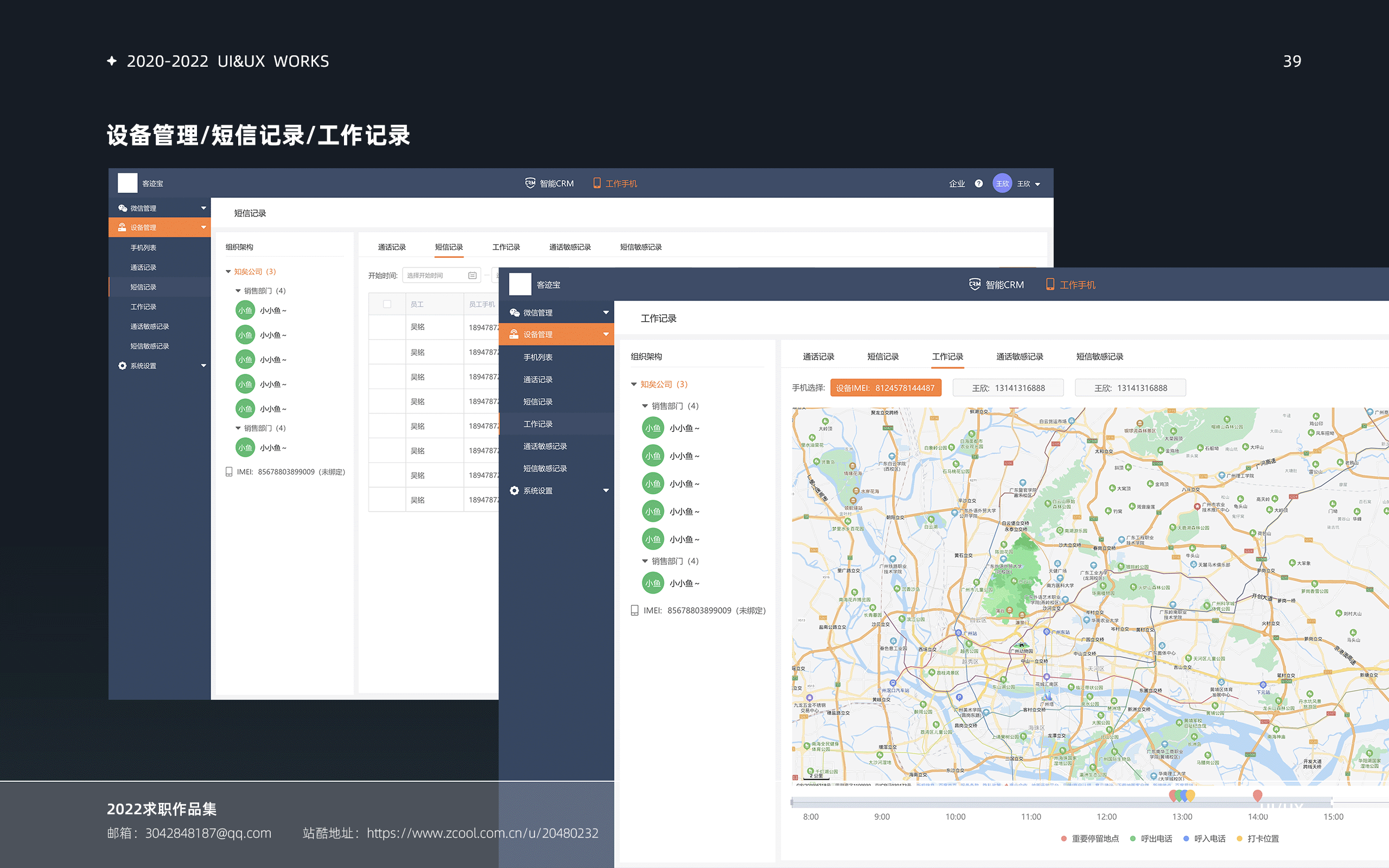Collapse the 知矣公司 (3) tree node
Image resolution: width=1389 pixels, height=868 pixels.
click(x=635, y=384)
